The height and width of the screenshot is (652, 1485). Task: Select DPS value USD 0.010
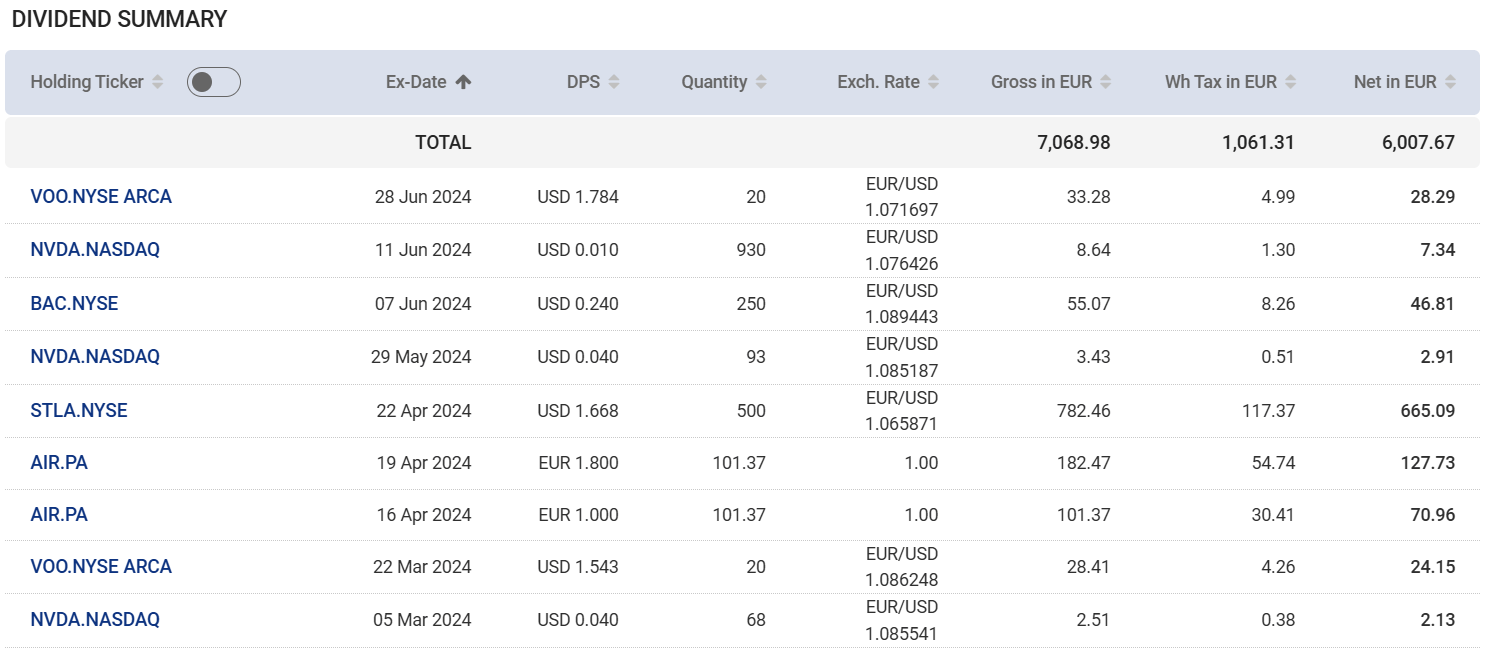pos(578,250)
